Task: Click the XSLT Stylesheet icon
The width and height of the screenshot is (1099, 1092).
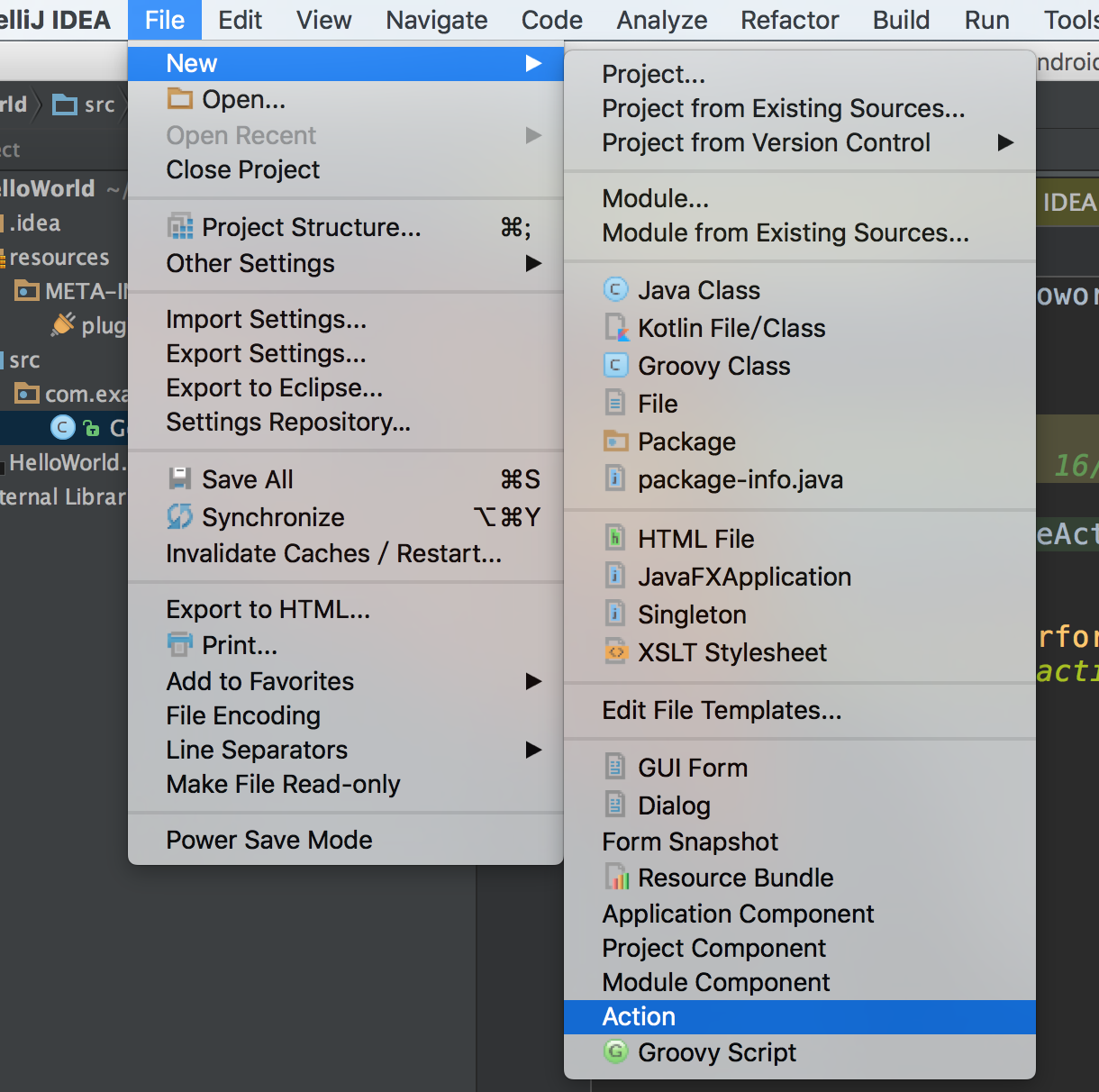Action: [x=615, y=652]
